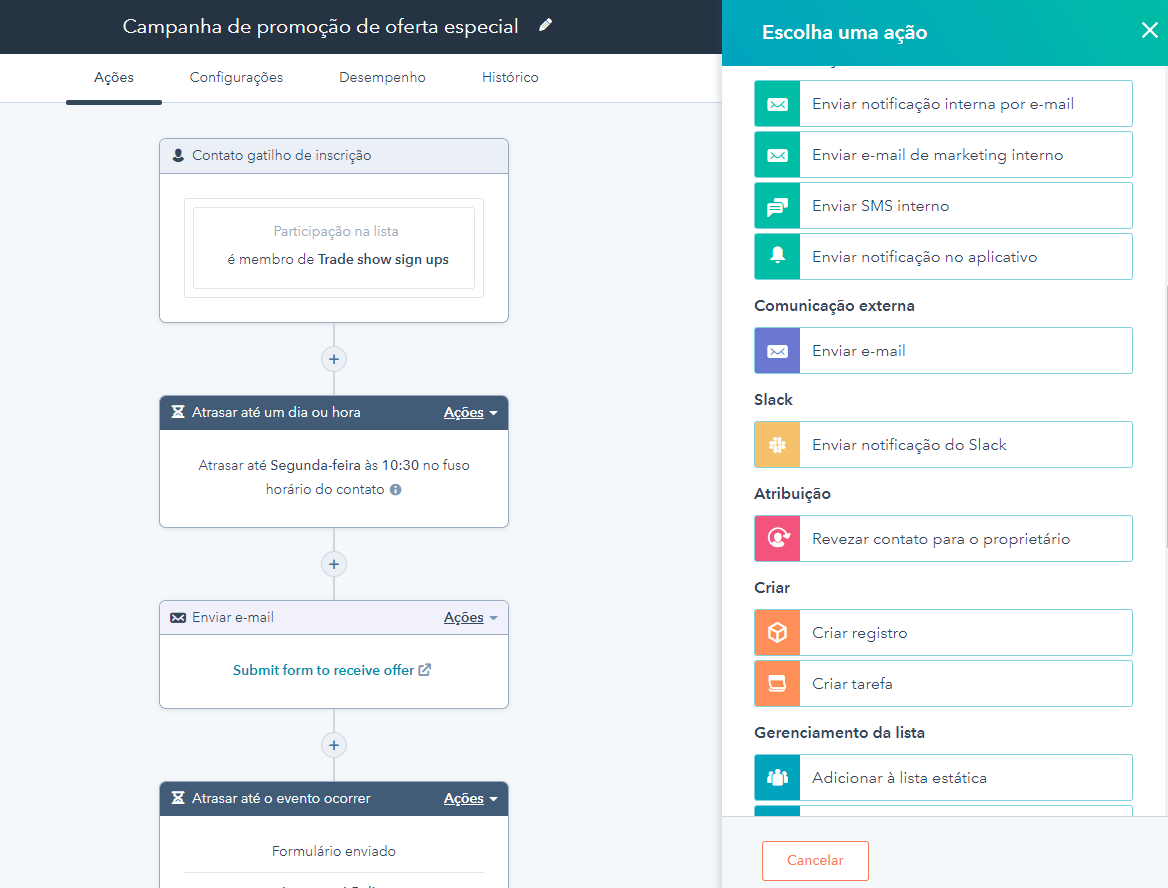Click the Criar tarefa icon
Screen dimensions: 1168x888
(777, 684)
